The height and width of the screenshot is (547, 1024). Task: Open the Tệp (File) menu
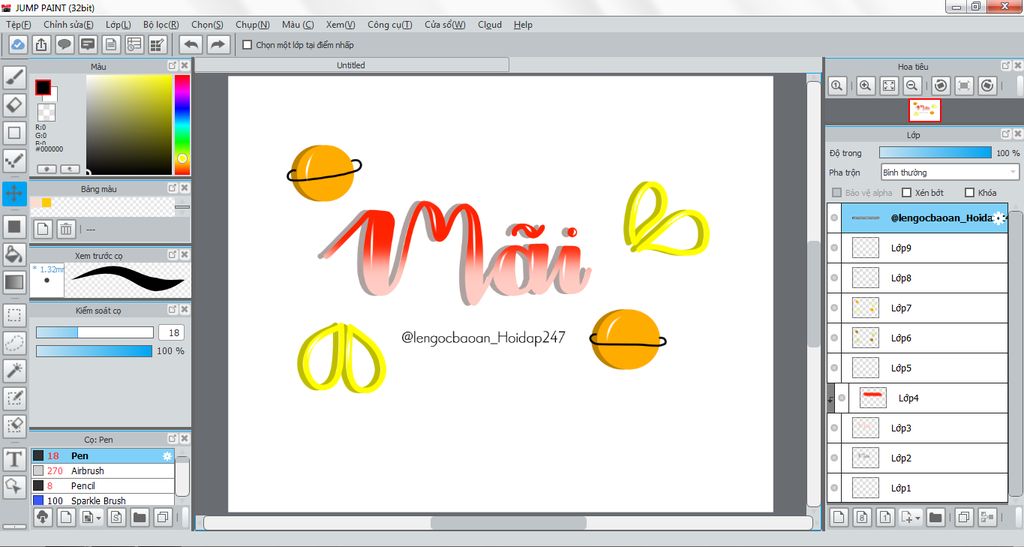pos(18,25)
